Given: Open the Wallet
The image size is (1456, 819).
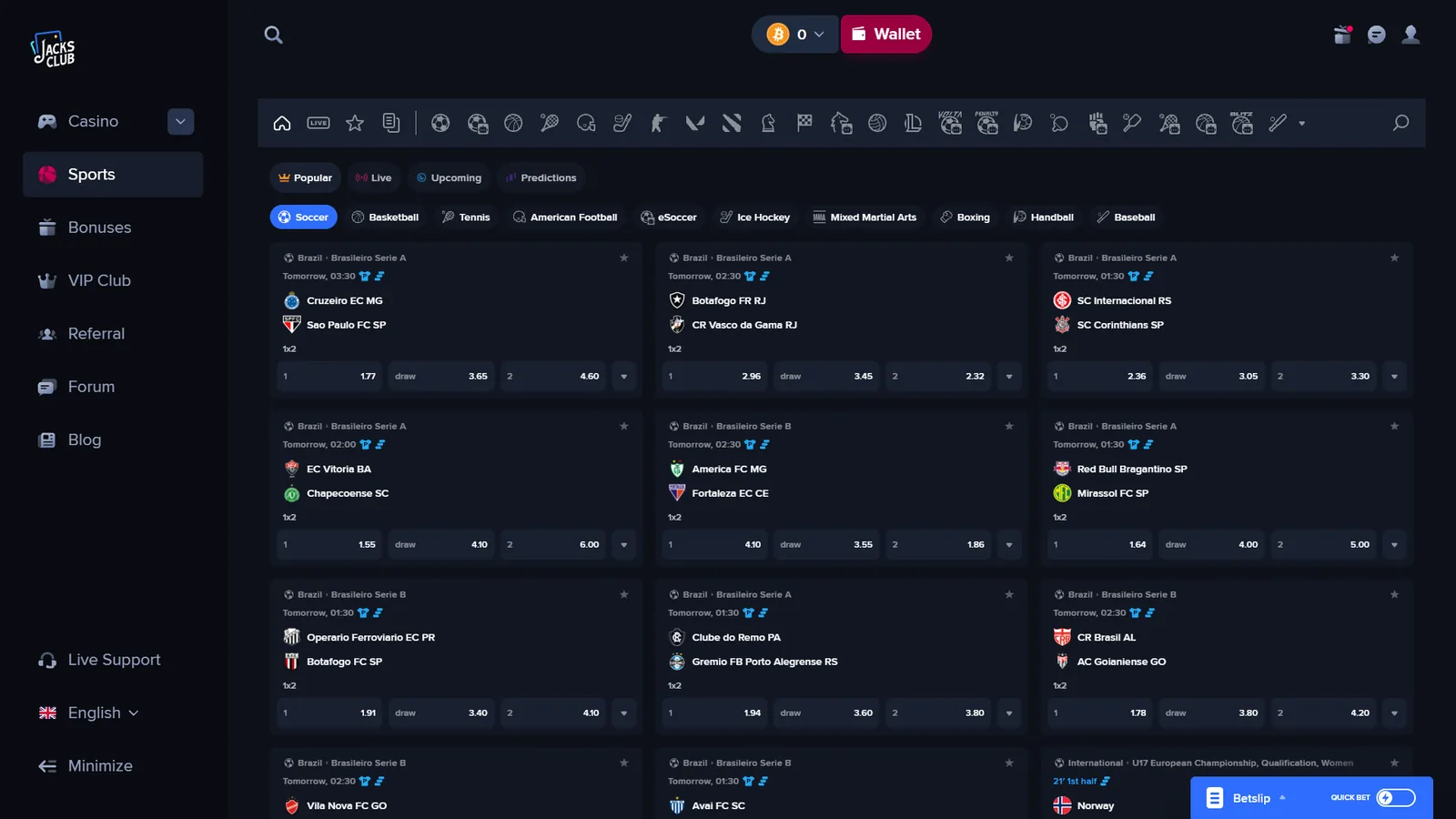Looking at the screenshot, I should (x=885, y=35).
